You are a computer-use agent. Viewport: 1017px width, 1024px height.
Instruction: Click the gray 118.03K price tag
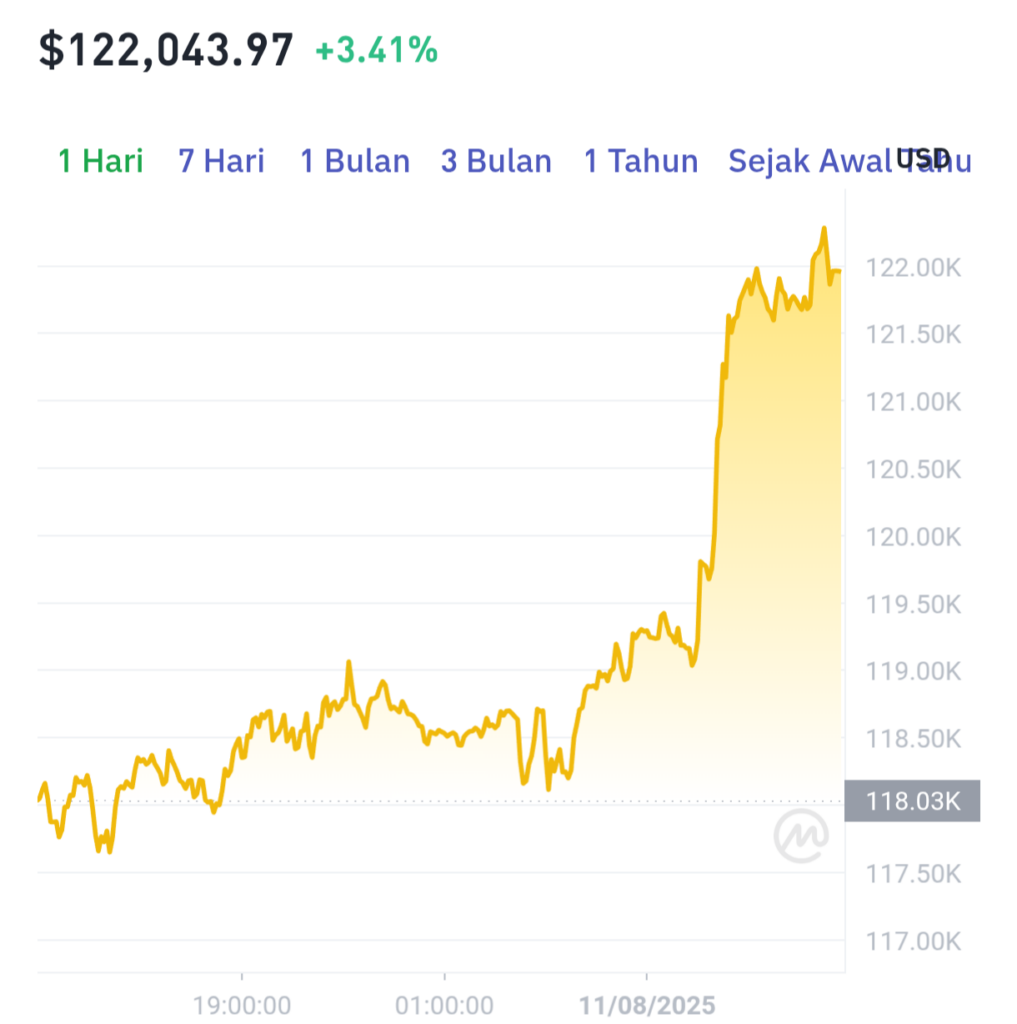coord(912,801)
